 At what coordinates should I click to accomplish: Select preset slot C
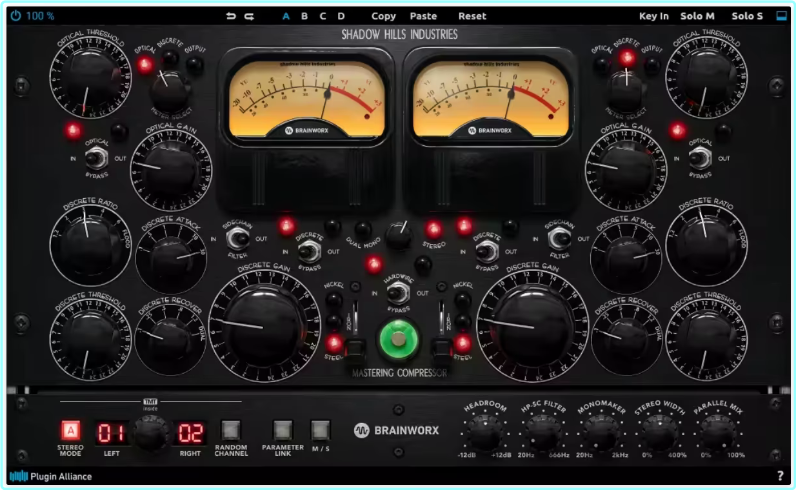(323, 16)
